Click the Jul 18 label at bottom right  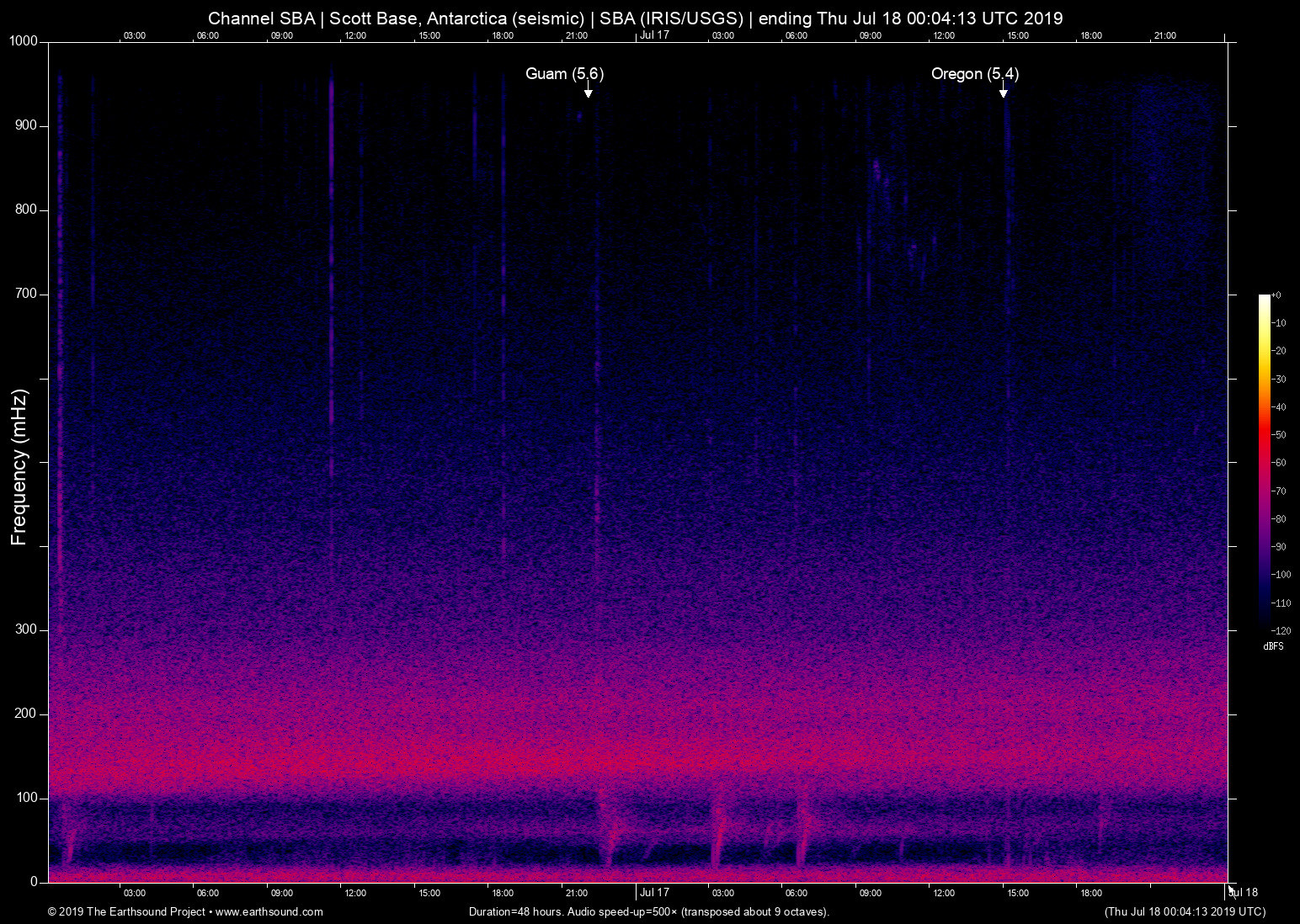point(1244,893)
